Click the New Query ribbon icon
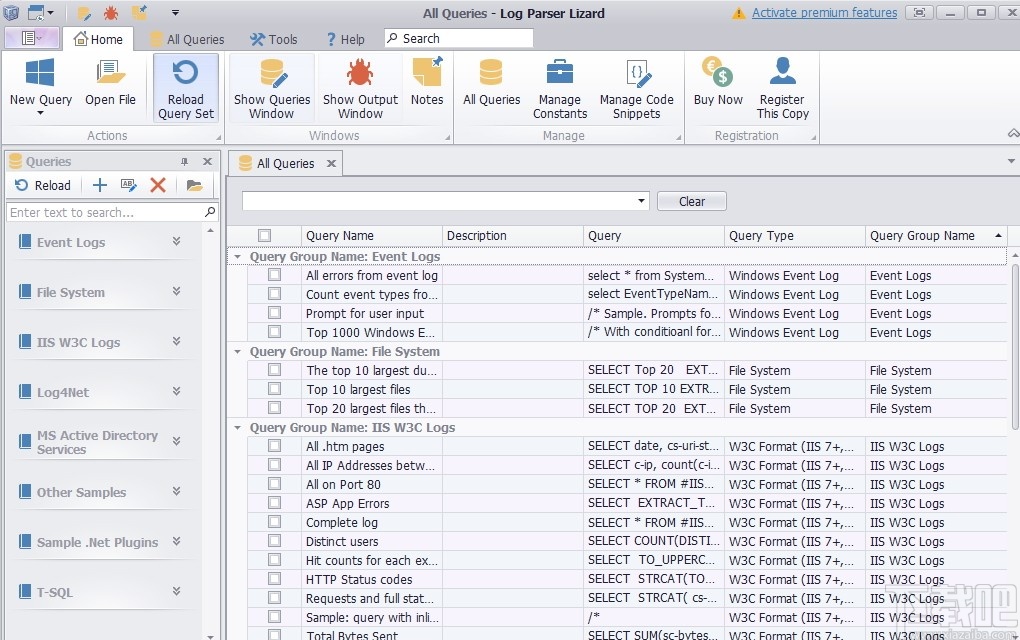1020x640 pixels. tap(40, 73)
